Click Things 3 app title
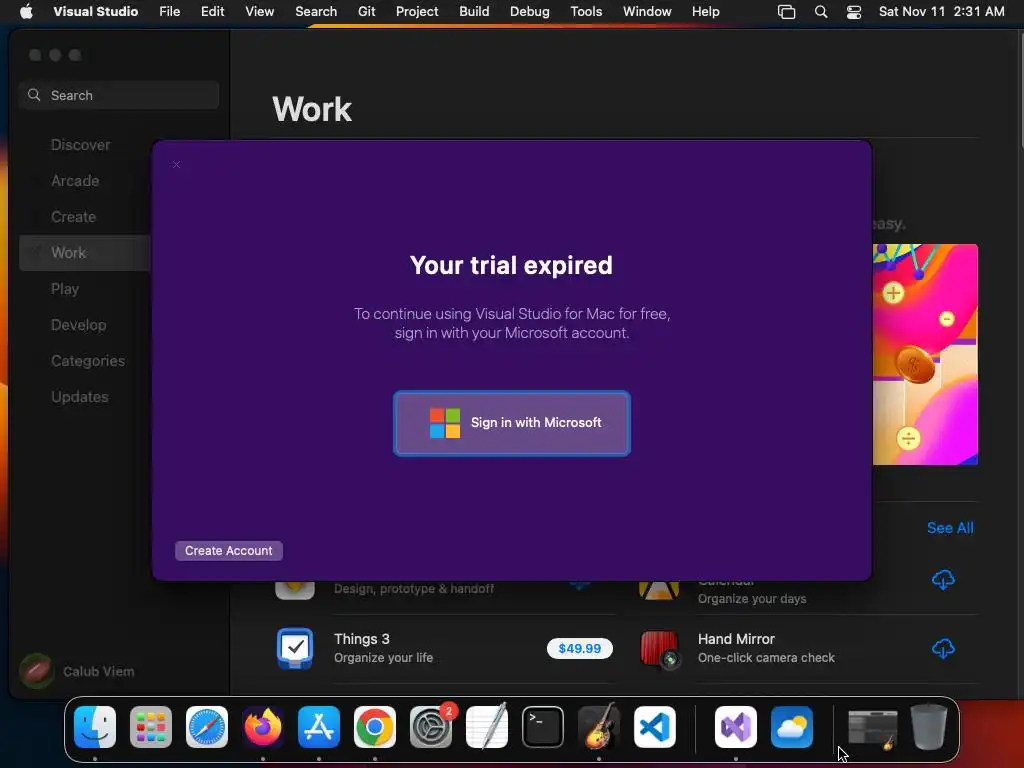The height and width of the screenshot is (768, 1024). [362, 639]
